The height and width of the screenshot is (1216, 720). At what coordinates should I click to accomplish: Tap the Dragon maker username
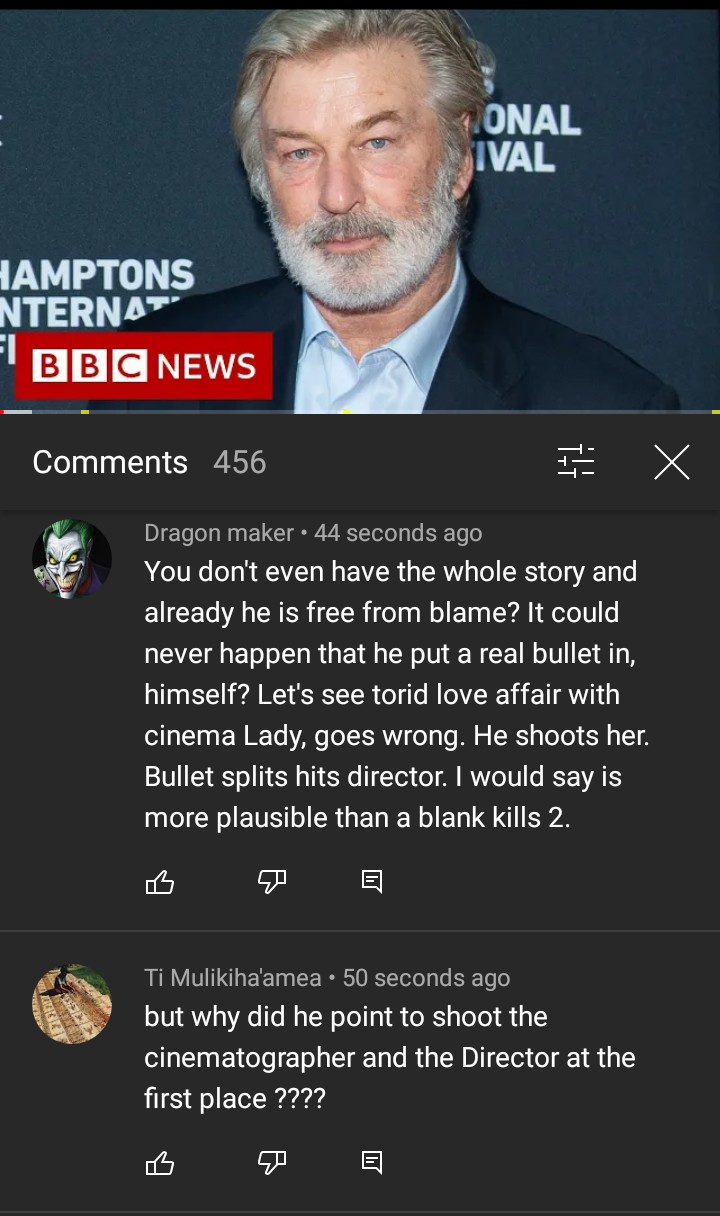[219, 533]
